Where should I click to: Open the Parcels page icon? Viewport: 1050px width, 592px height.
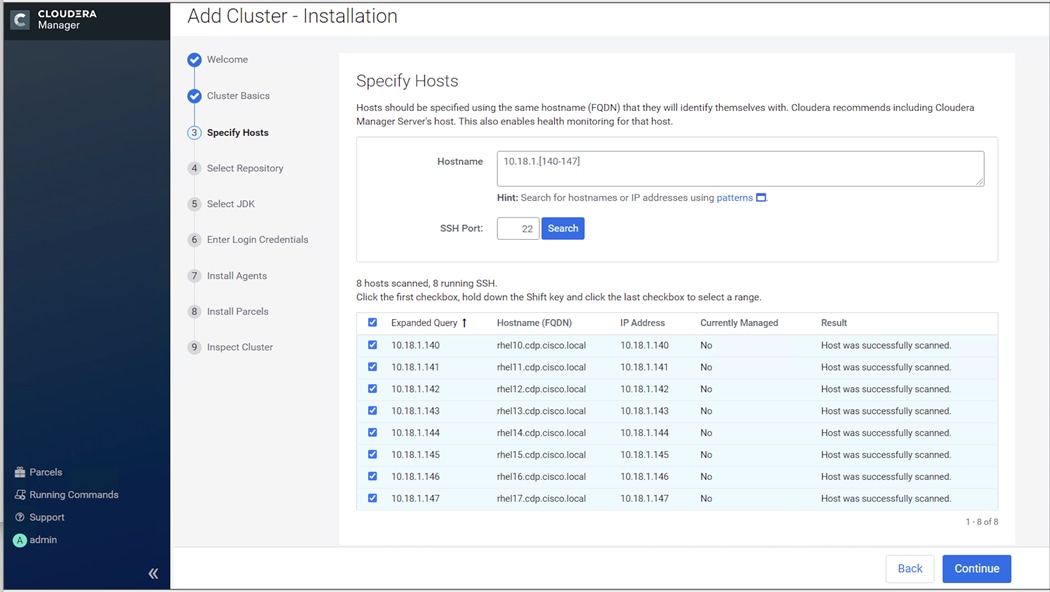pyautogui.click(x=20, y=472)
